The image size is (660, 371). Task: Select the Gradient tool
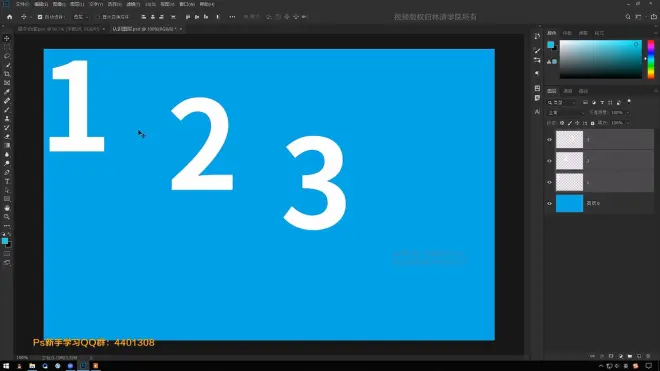pos(7,145)
